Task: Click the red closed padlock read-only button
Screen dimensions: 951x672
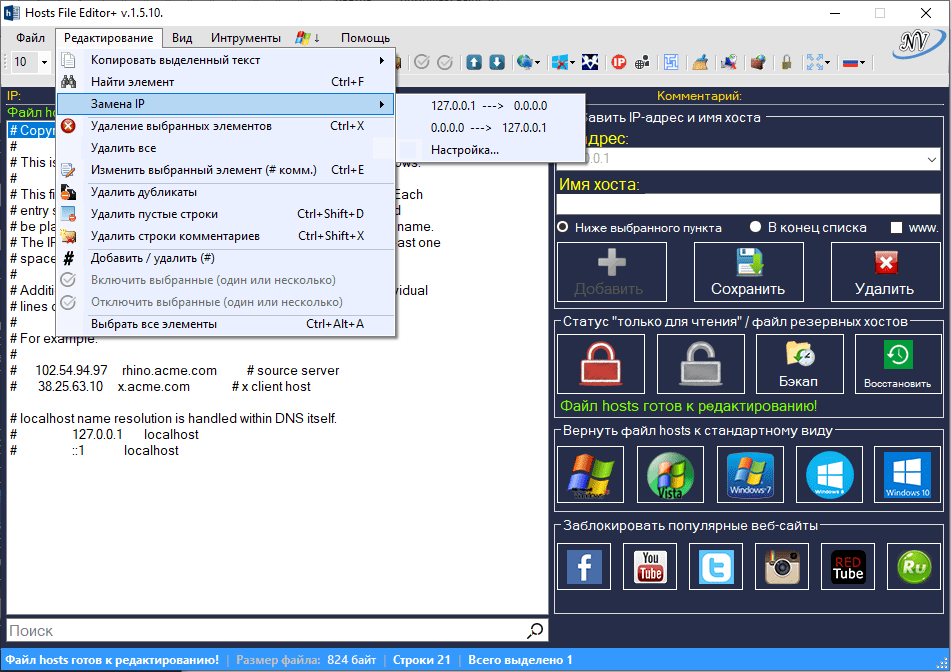Action: tap(600, 364)
